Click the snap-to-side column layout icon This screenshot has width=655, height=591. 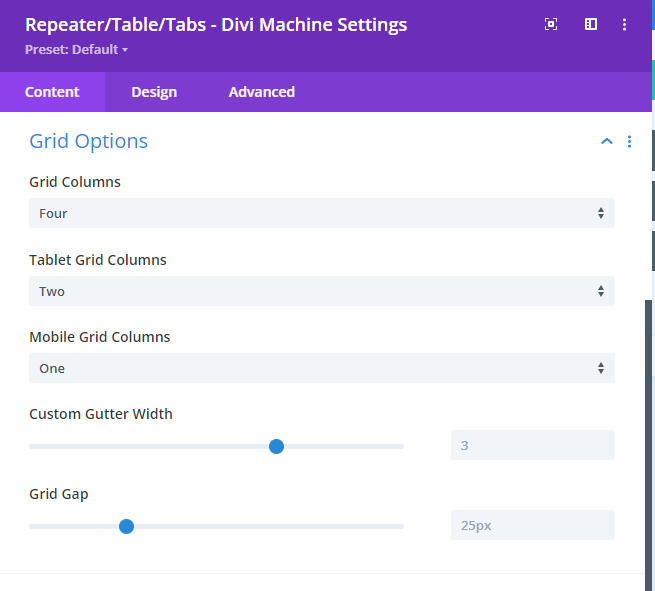tap(591, 25)
